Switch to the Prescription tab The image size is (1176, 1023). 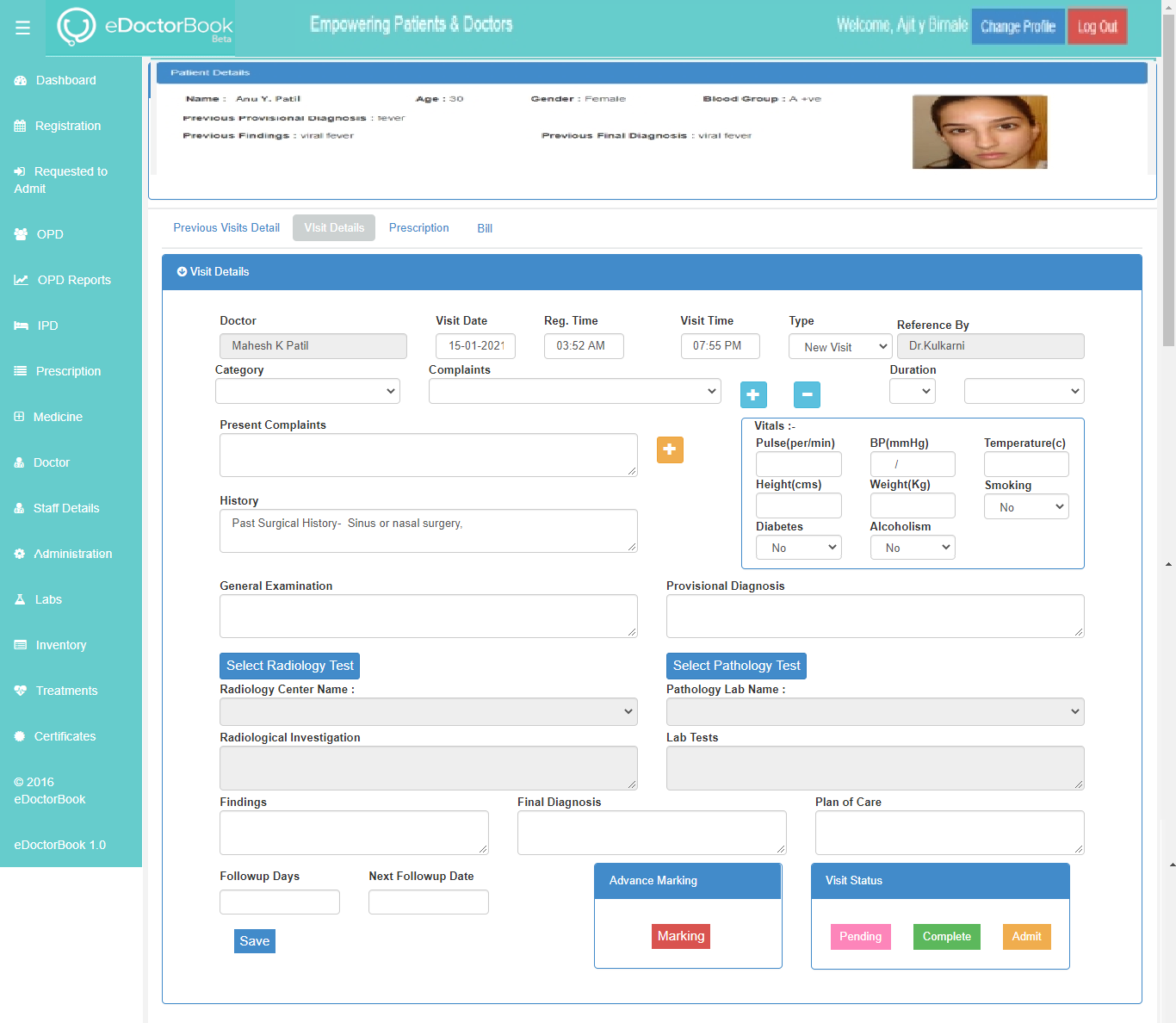click(418, 228)
